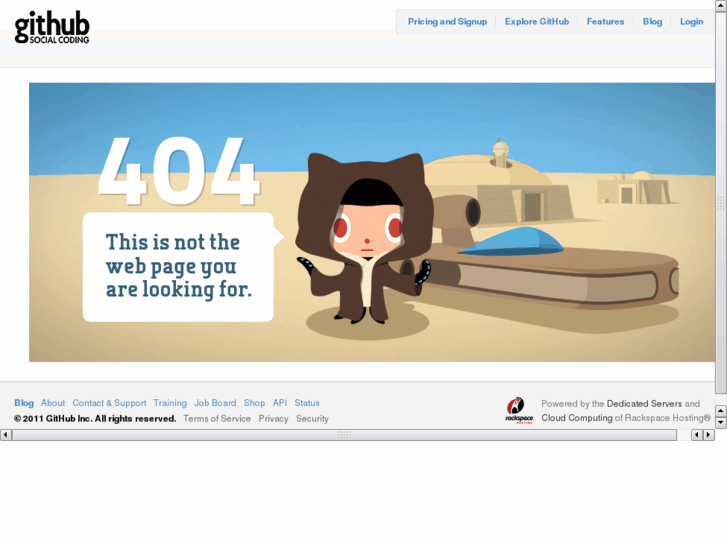The image size is (727, 545).
Task: Open the Training footer link
Action: tap(170, 403)
